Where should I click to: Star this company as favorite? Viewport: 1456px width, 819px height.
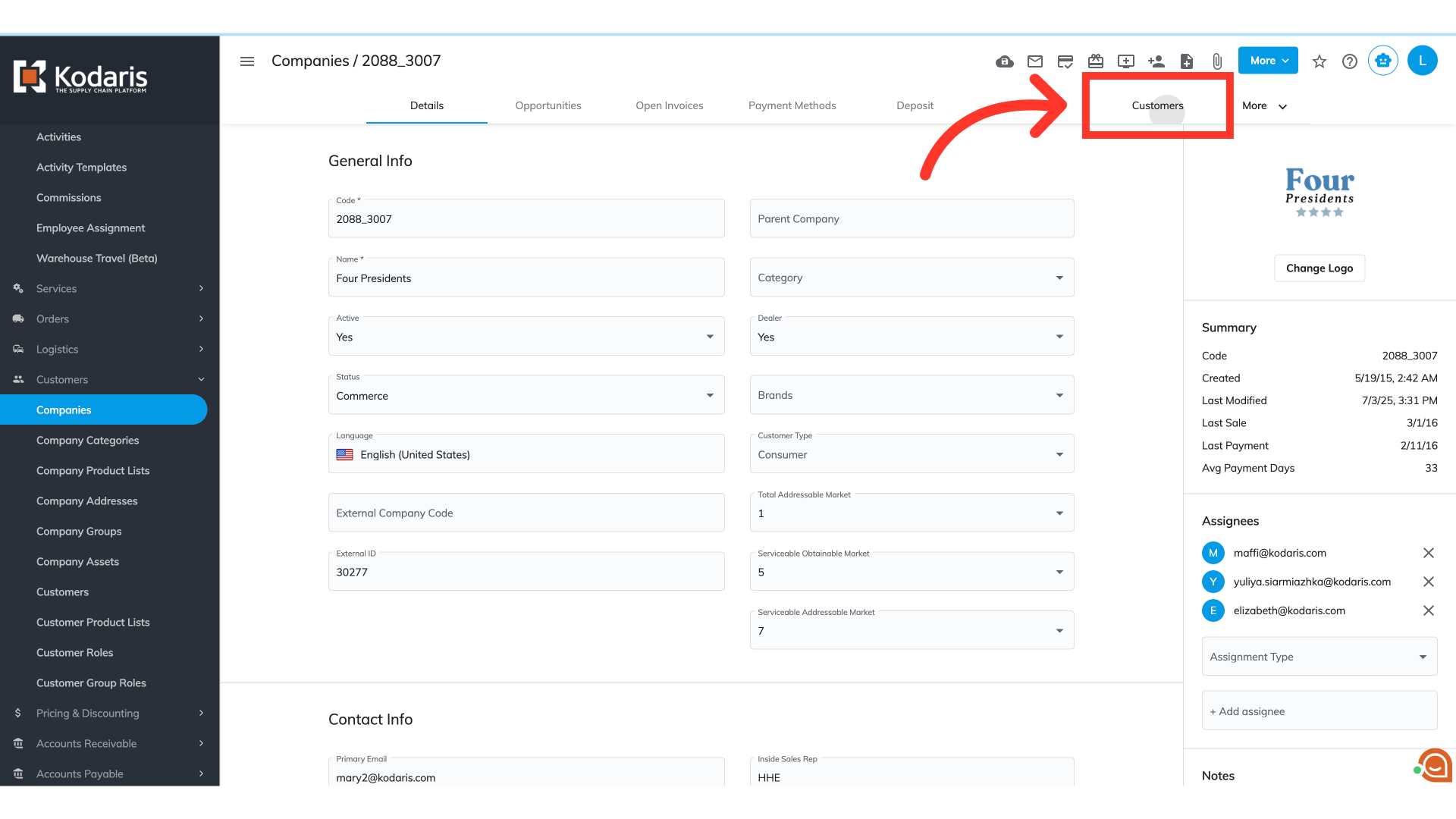pyautogui.click(x=1319, y=61)
